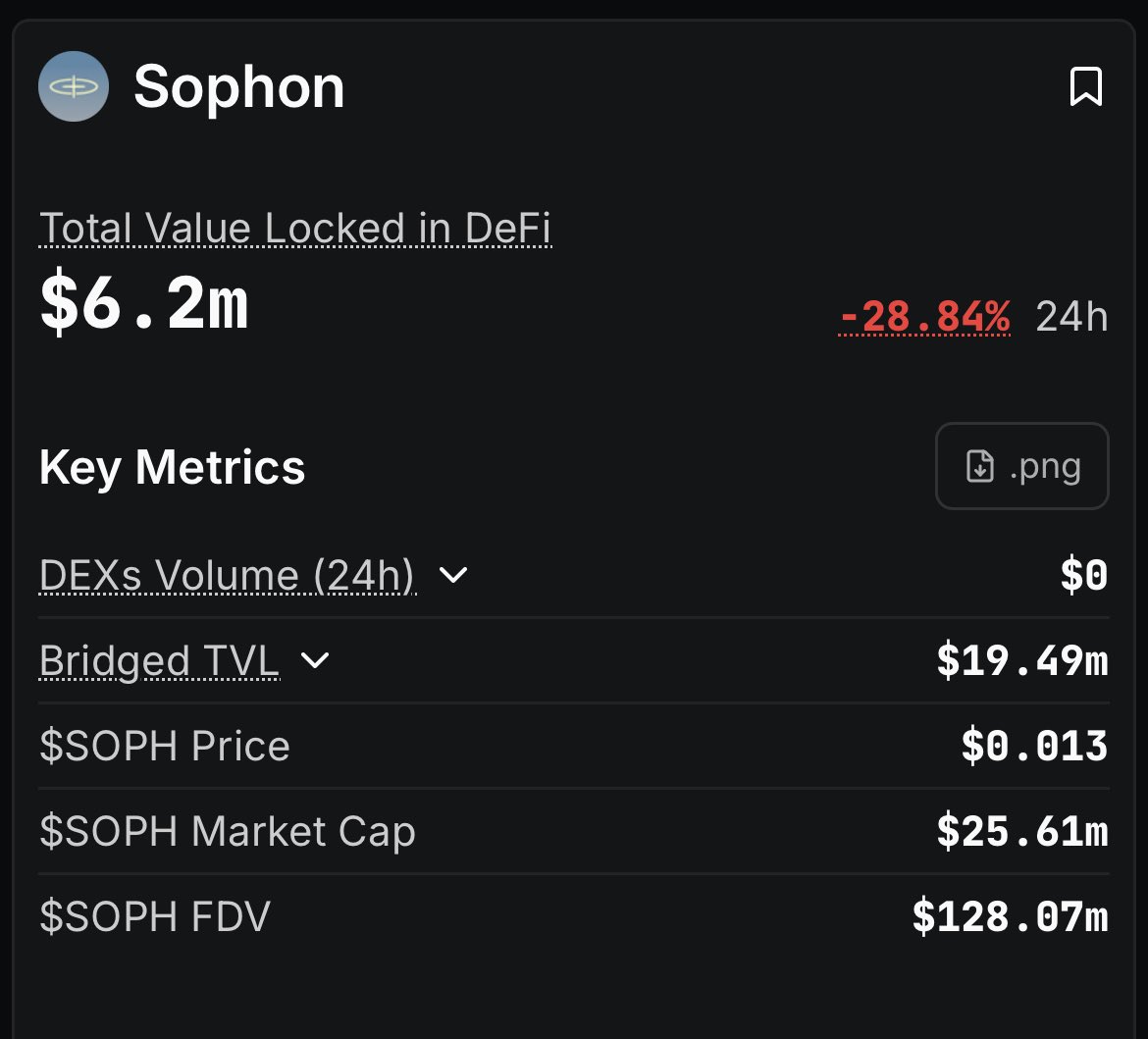Viewport: 1148px width, 1039px height.
Task: Expand the DEXs Volume chevron arrow
Action: click(452, 575)
